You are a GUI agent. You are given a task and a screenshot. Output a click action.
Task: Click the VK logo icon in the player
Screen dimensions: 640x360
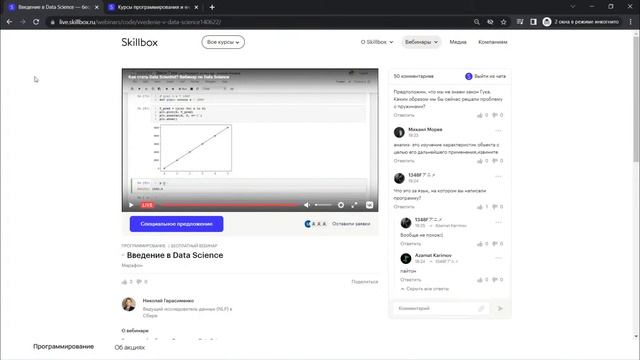369,205
